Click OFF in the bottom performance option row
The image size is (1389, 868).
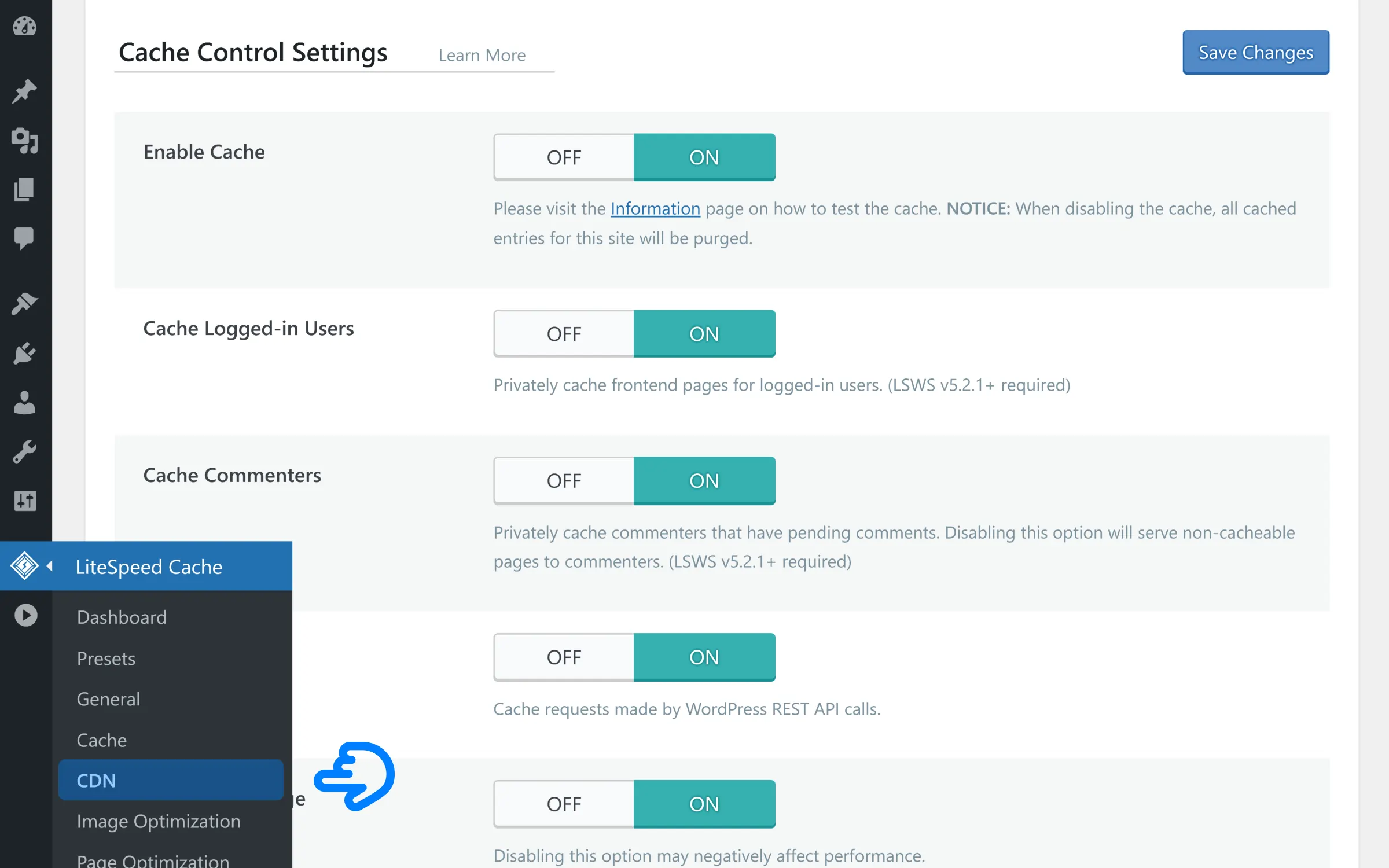point(564,804)
